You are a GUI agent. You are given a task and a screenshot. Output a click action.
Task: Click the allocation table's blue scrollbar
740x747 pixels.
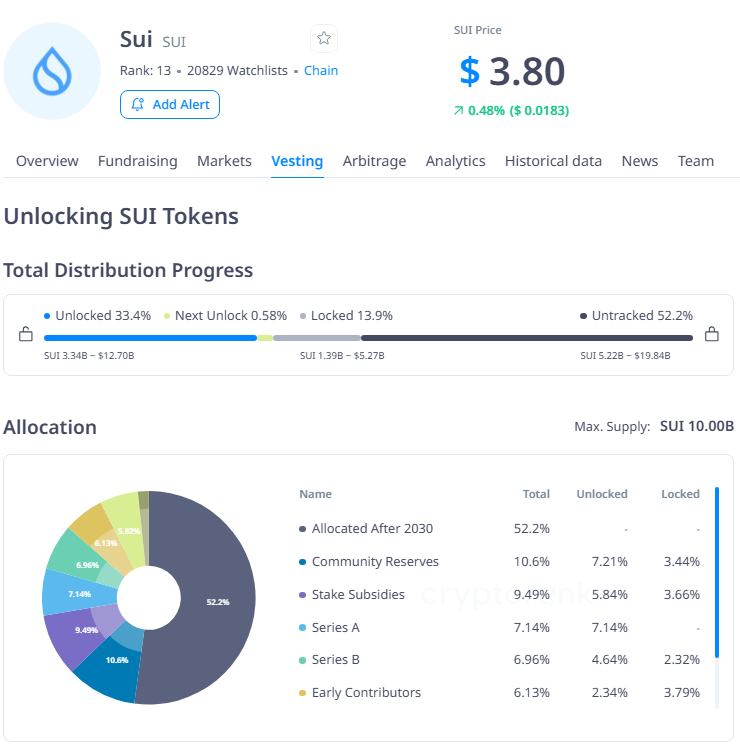tap(717, 572)
